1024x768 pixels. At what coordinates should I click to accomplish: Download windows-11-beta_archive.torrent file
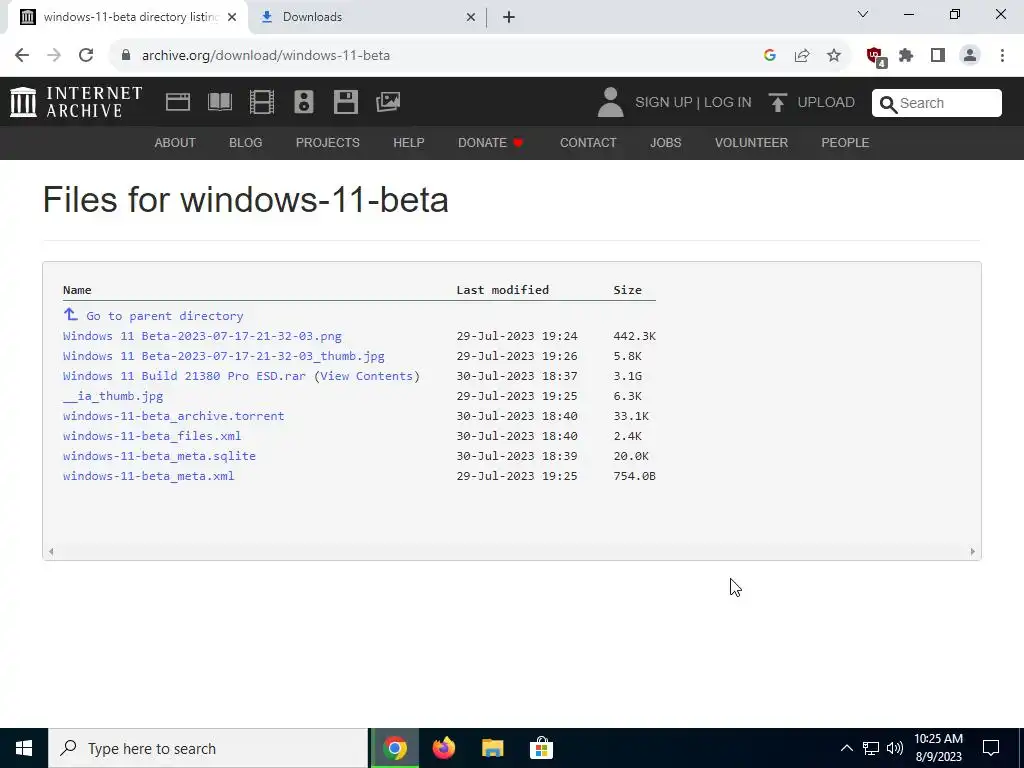[x=174, y=416]
